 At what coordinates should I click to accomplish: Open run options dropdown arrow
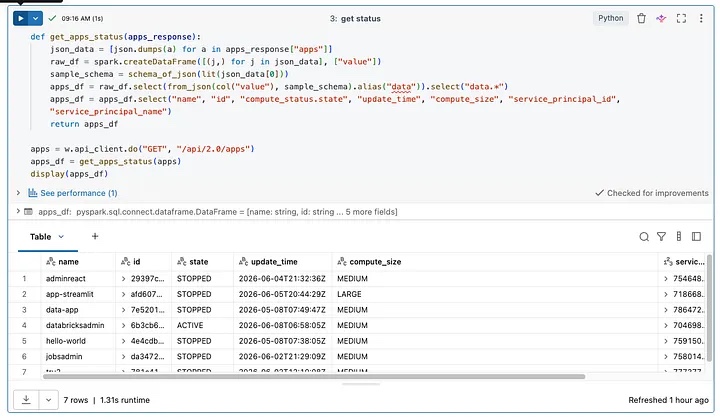(35, 18)
